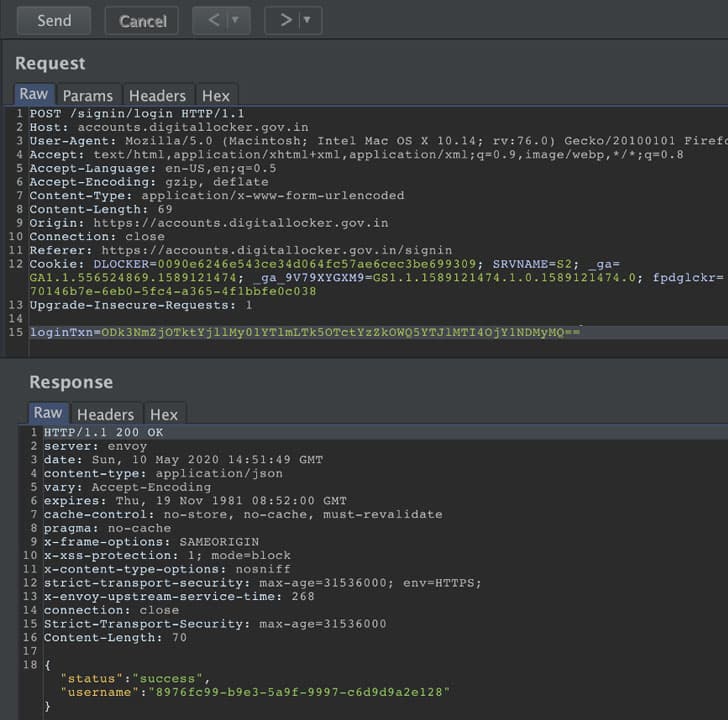The image size is (728, 720).
Task: Click the Host header line in request
Action: [169, 127]
